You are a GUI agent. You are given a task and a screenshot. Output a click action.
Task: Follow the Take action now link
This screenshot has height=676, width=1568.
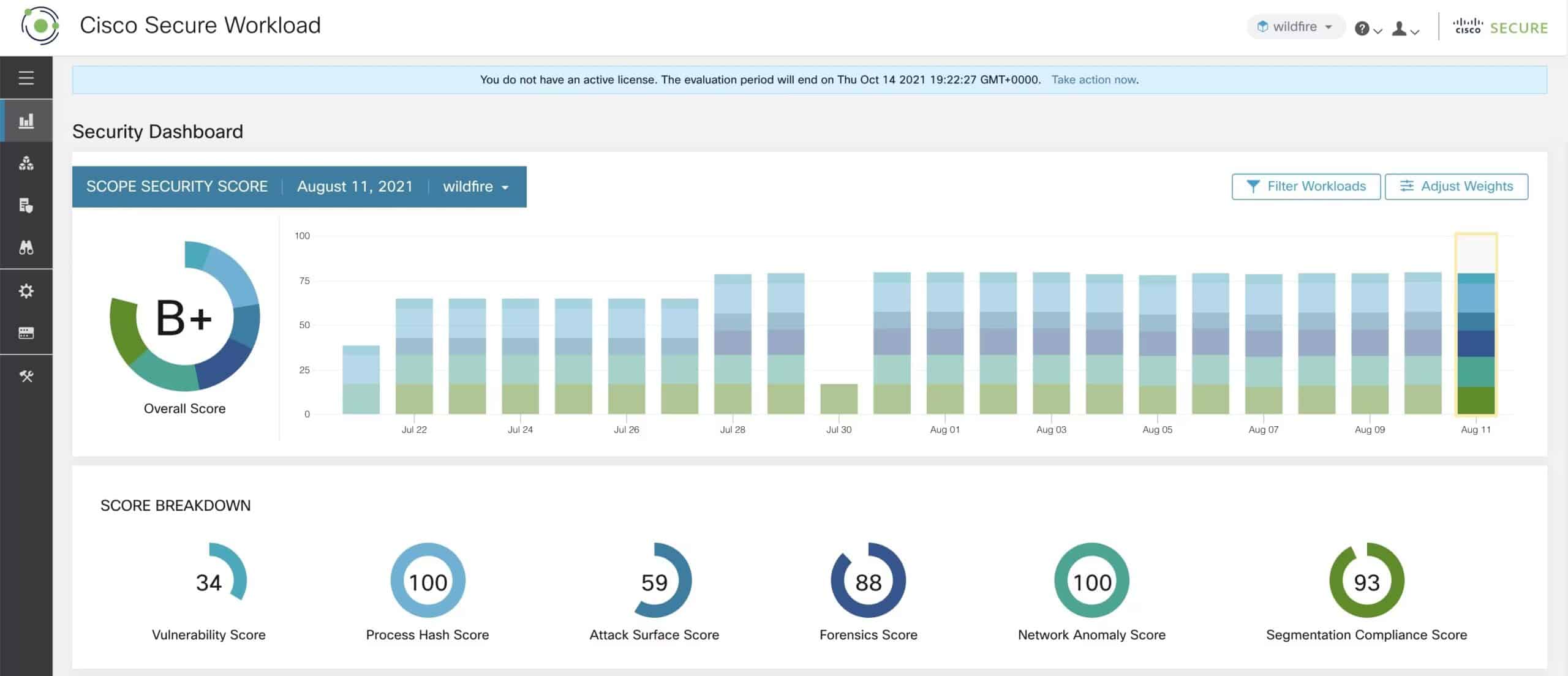click(x=1094, y=80)
